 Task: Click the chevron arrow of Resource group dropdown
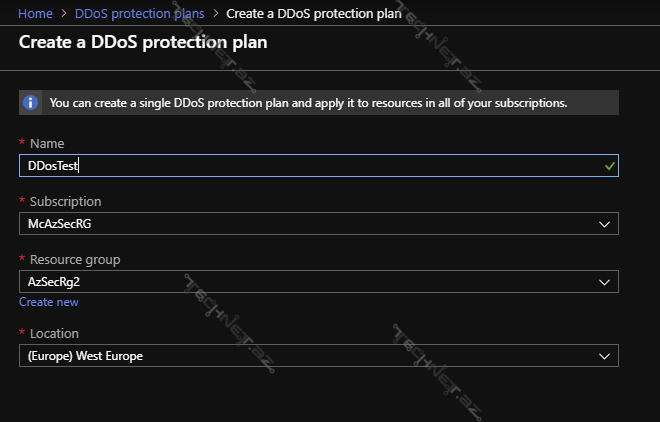604,282
